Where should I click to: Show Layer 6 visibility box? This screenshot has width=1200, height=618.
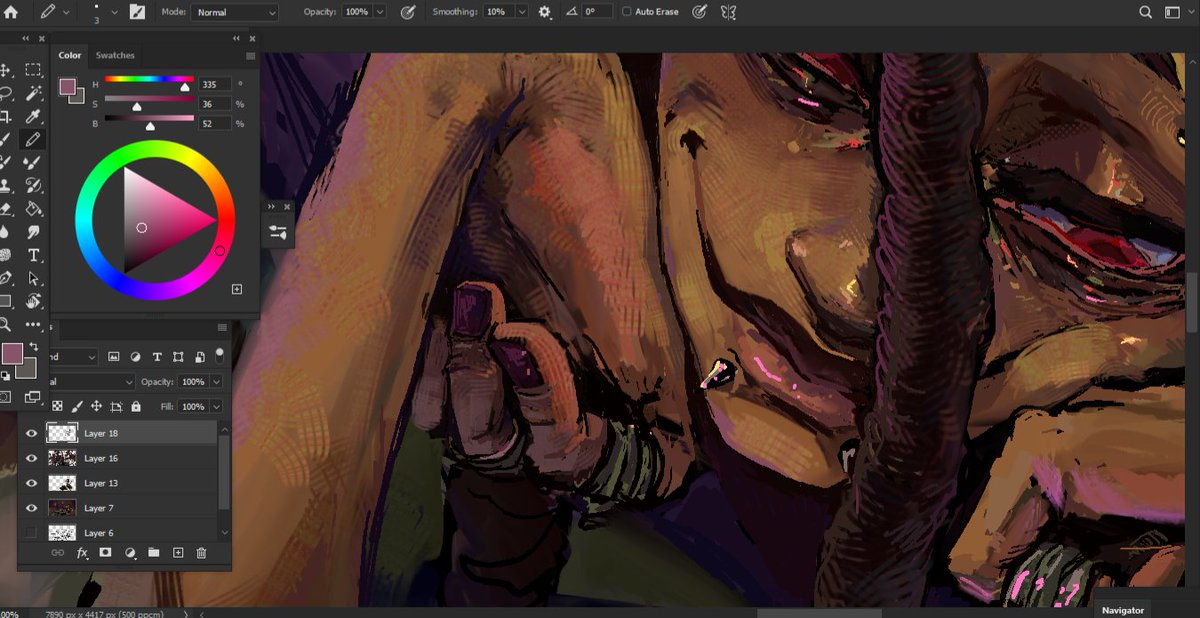[x=31, y=533]
